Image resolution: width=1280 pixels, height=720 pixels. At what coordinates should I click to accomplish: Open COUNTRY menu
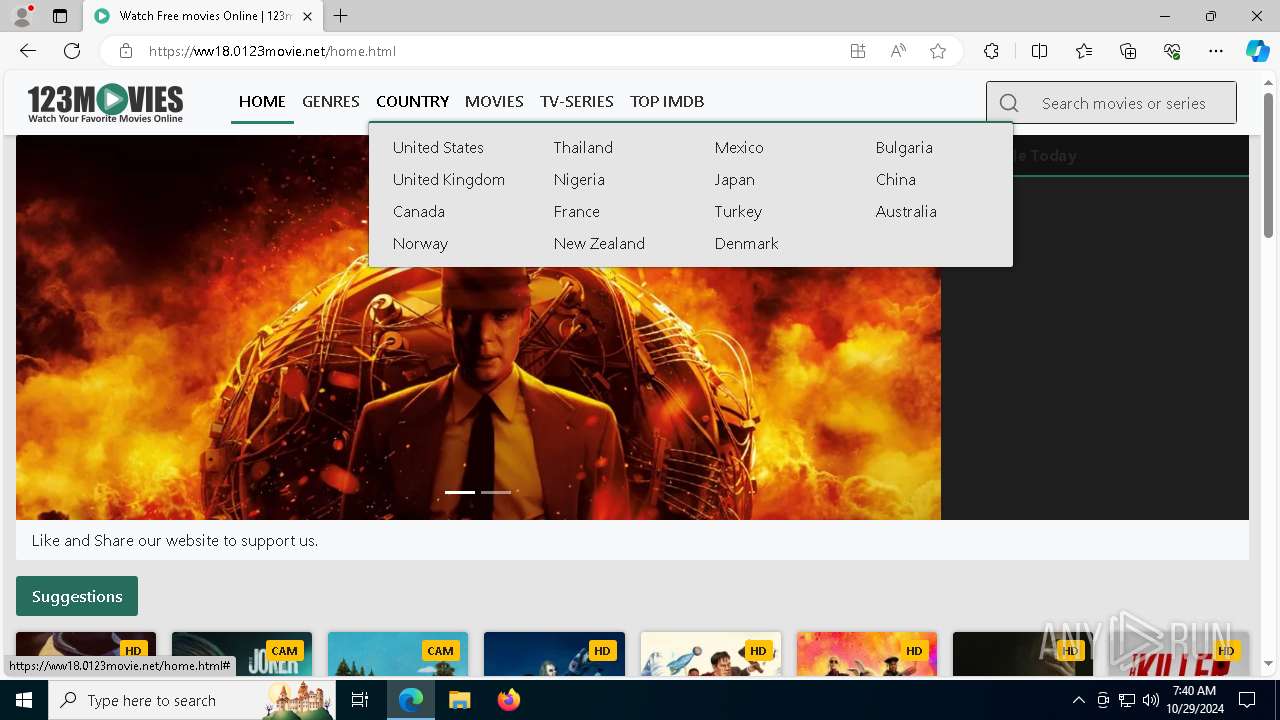pos(412,101)
